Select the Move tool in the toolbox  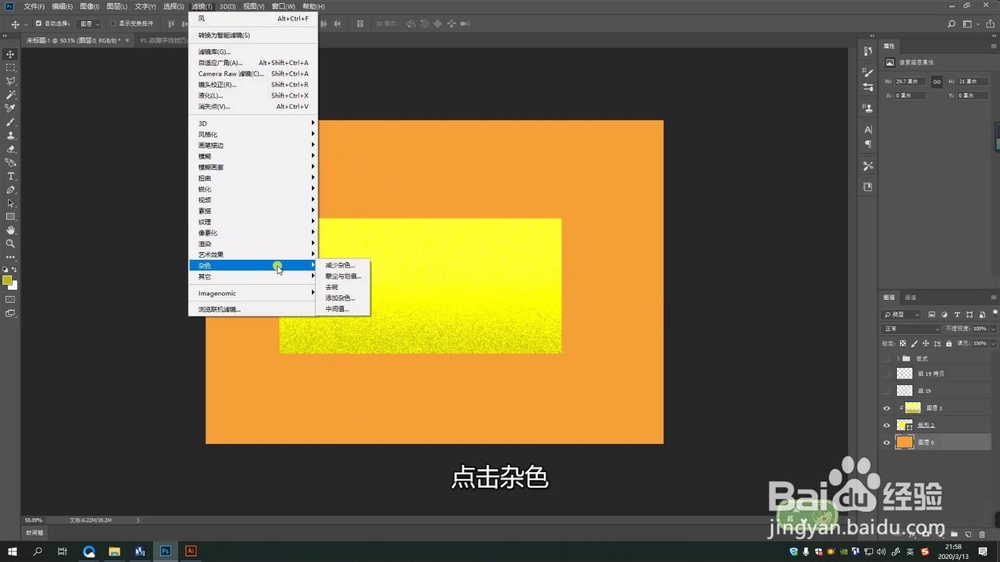[10, 54]
